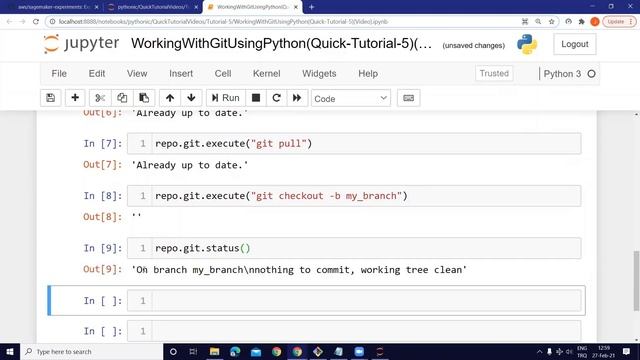
Task: Open Microsoft Edge from the taskbar
Action: click(x=235, y=351)
